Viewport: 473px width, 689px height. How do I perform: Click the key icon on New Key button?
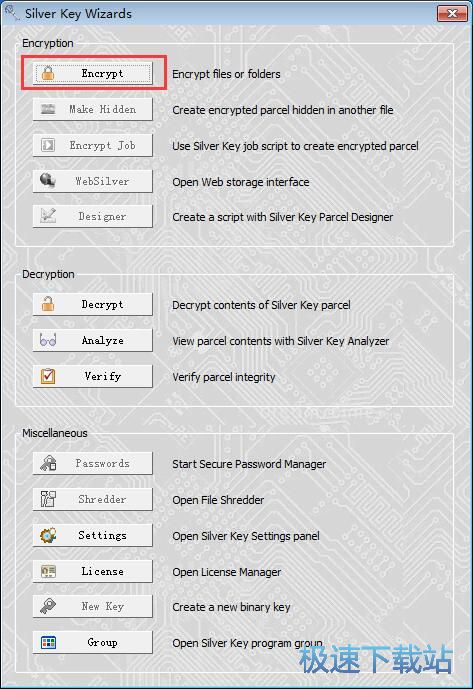click(x=48, y=606)
